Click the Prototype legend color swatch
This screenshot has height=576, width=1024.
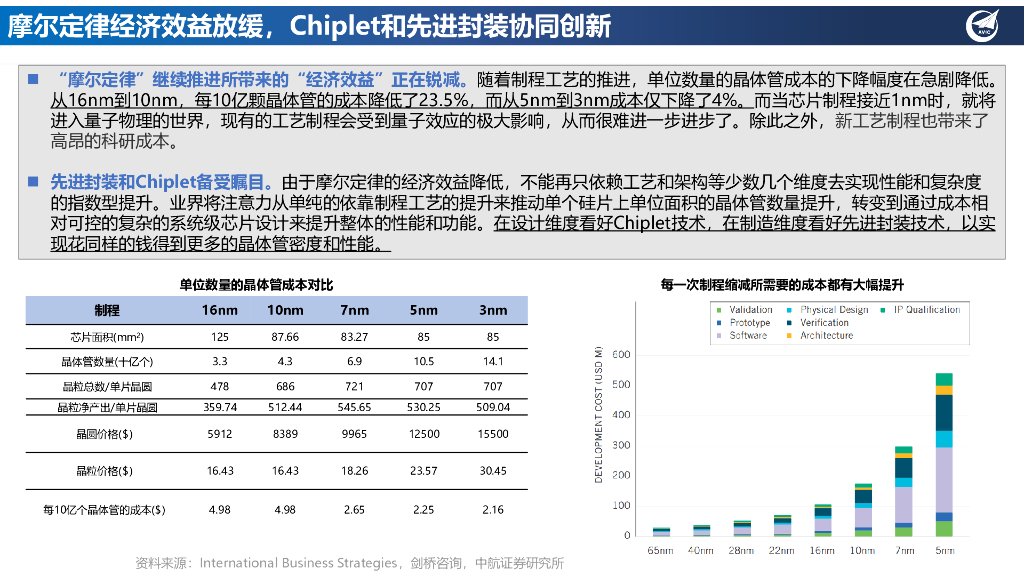click(719, 323)
